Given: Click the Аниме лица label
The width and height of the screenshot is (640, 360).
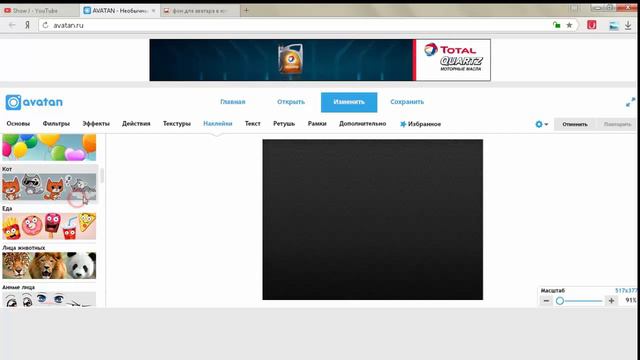Looking at the screenshot, I should pos(18,287).
